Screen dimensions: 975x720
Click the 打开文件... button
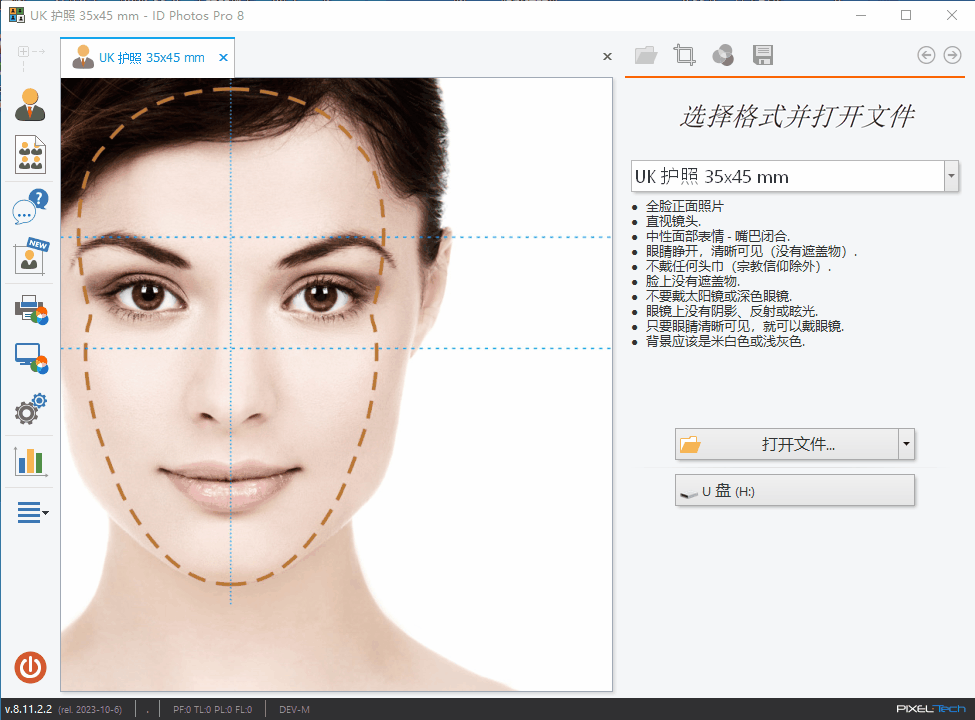click(786, 443)
